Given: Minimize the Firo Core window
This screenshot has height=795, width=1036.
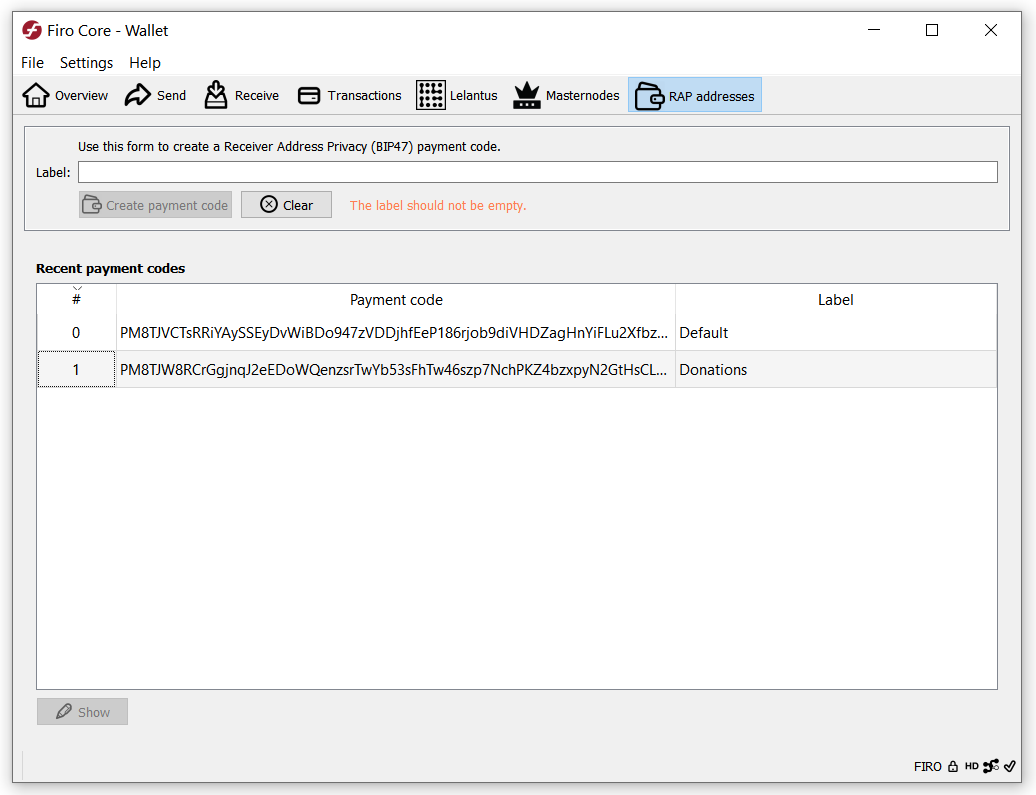Looking at the screenshot, I should click(873, 30).
